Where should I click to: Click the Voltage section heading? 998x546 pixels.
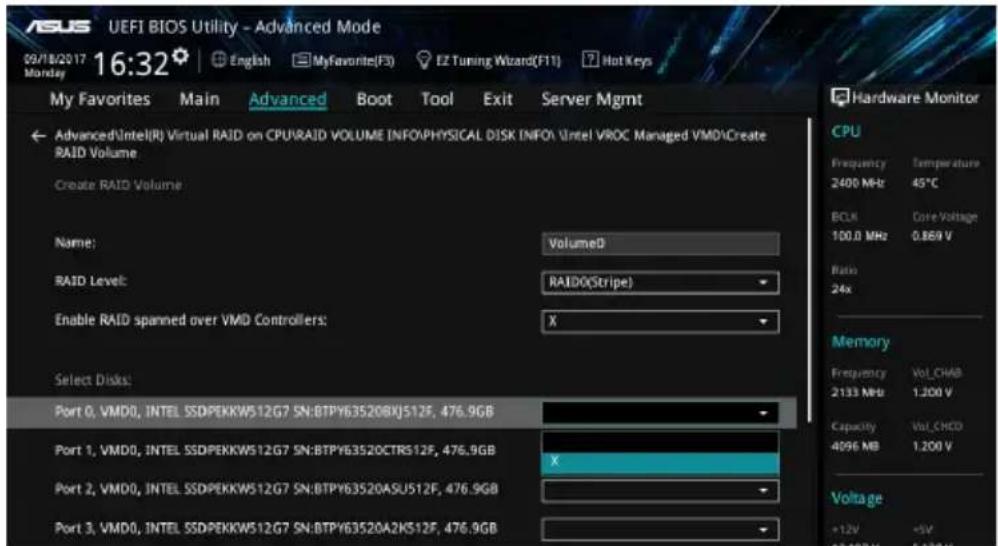[x=857, y=498]
